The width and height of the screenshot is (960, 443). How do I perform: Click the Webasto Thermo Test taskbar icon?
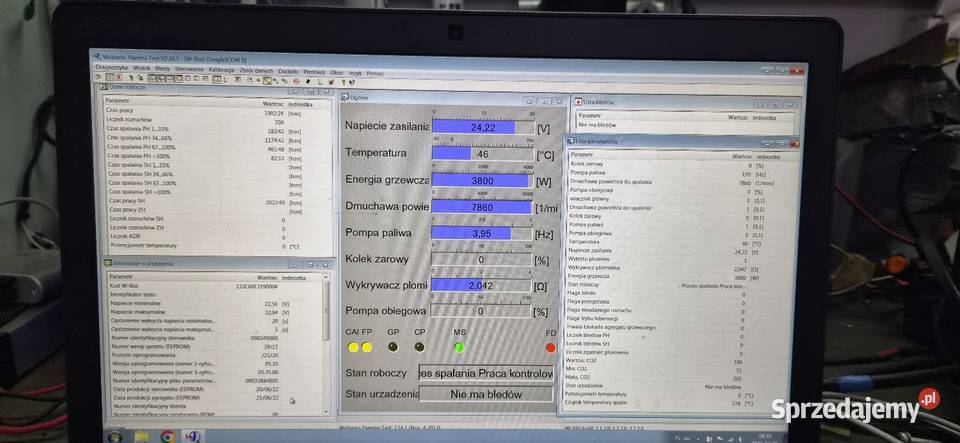point(192,437)
